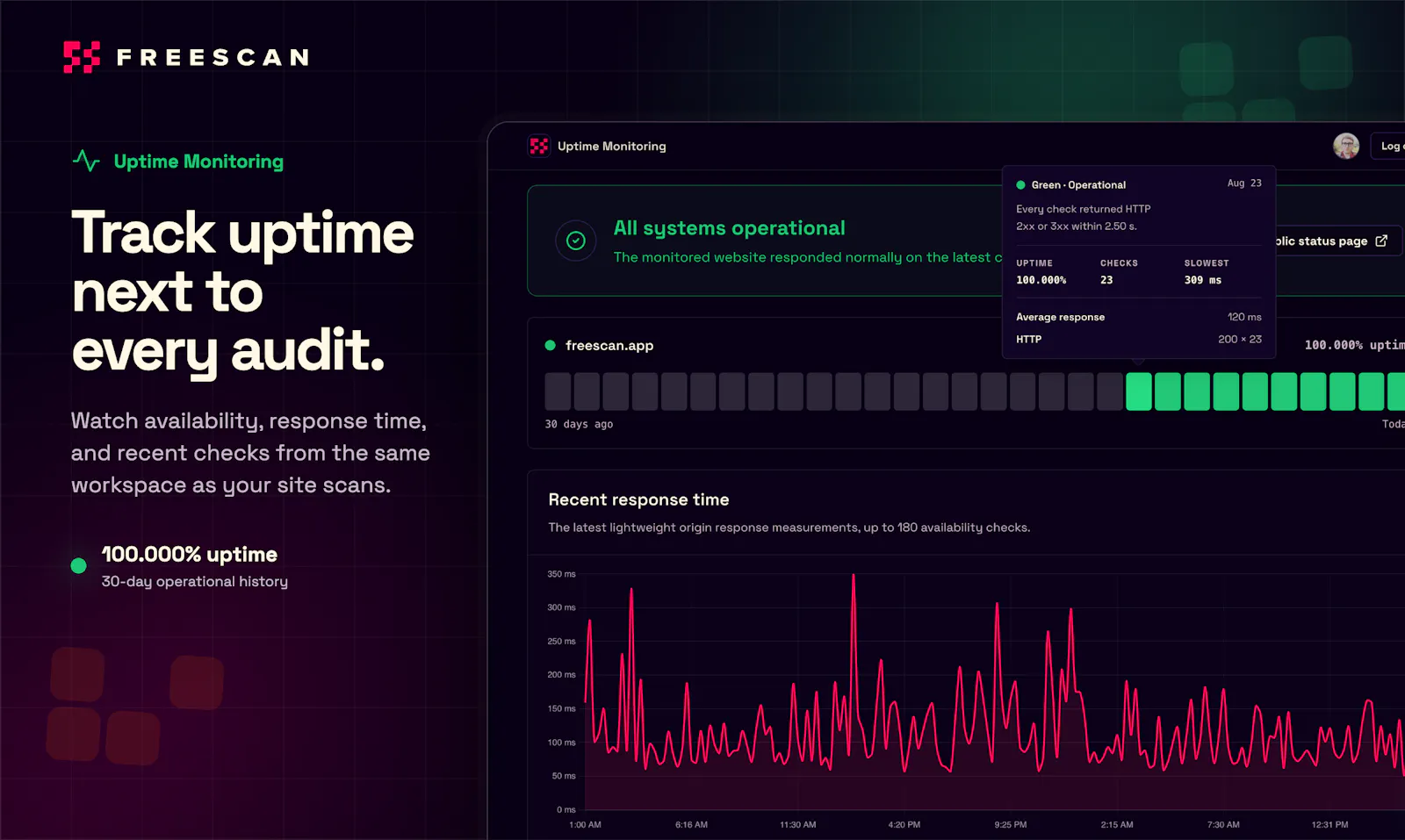Click the 2:15 AM time label
The image size is (1405, 840).
(1117, 825)
